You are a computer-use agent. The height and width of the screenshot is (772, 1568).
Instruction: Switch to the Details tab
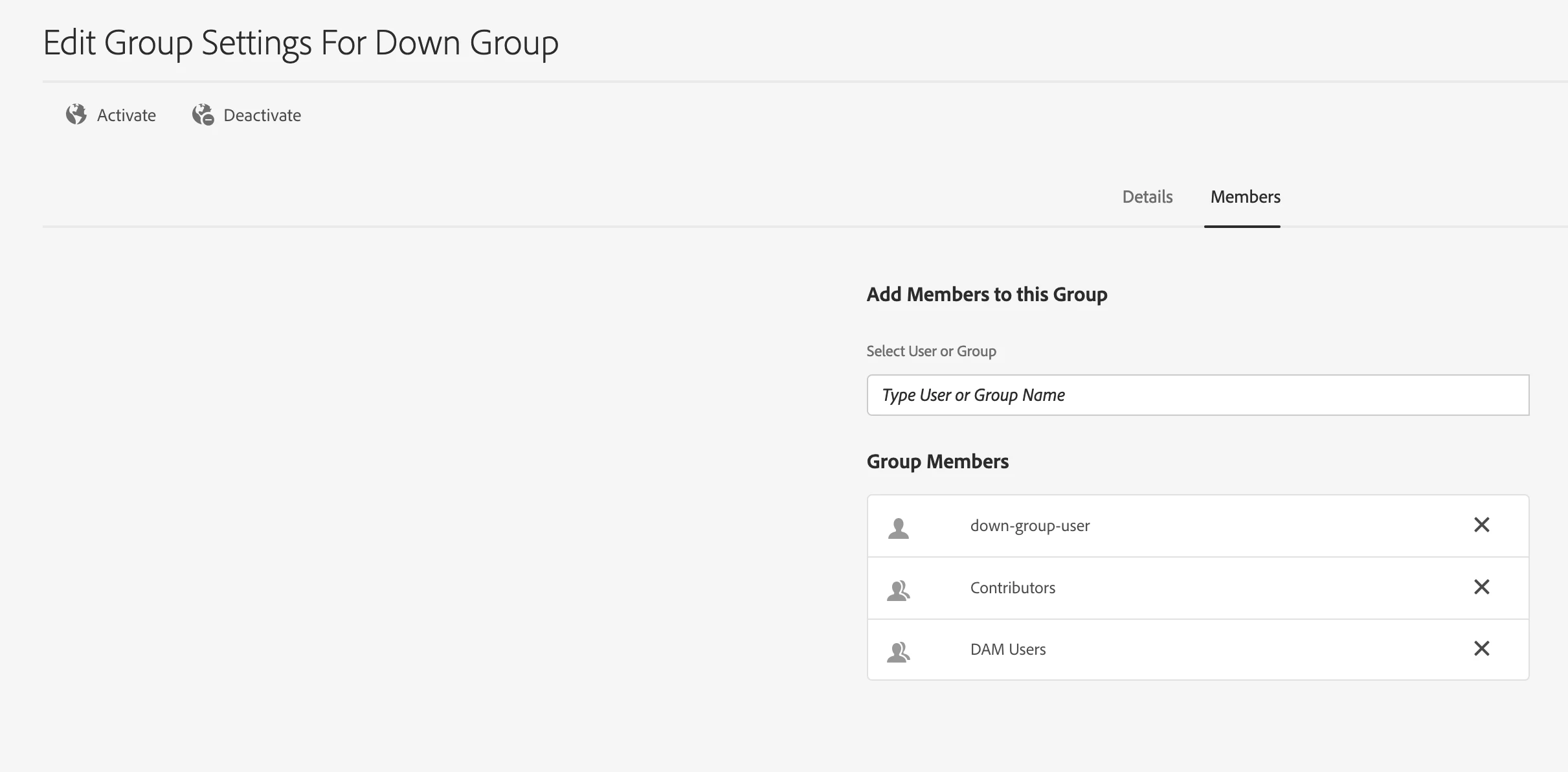point(1147,197)
